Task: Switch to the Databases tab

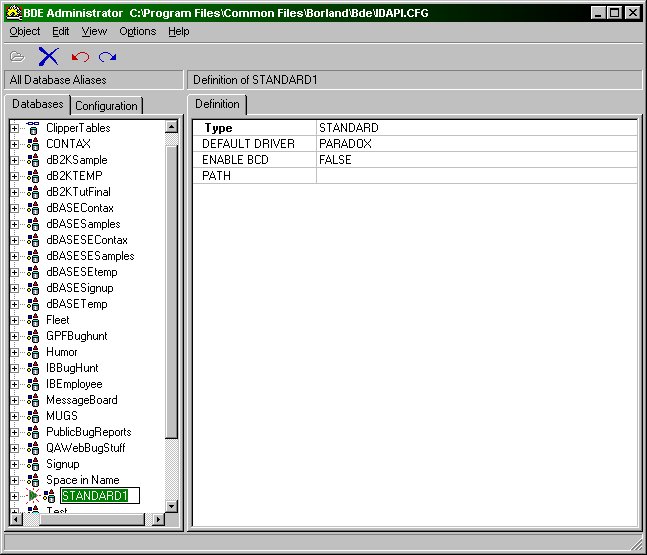Action: pyautogui.click(x=38, y=104)
